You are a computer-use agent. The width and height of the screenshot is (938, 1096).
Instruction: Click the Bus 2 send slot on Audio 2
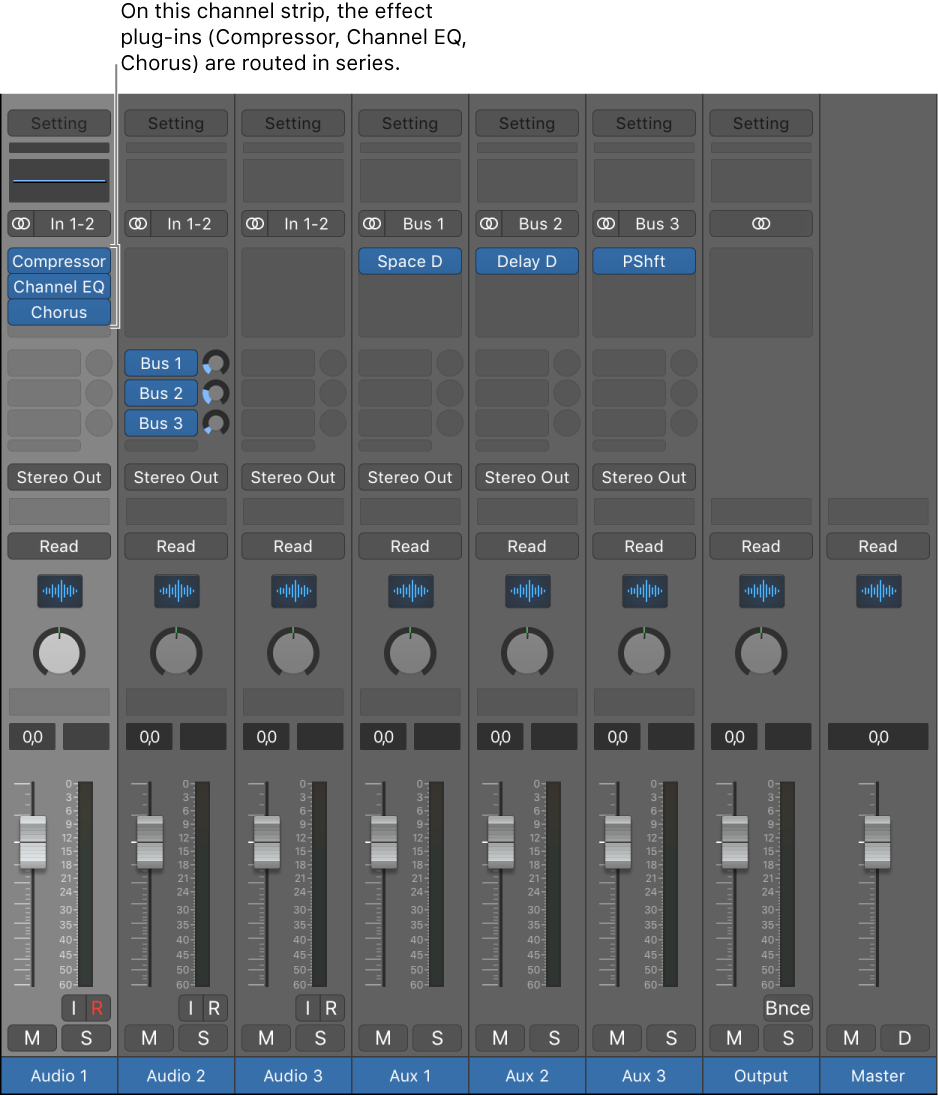(x=160, y=393)
